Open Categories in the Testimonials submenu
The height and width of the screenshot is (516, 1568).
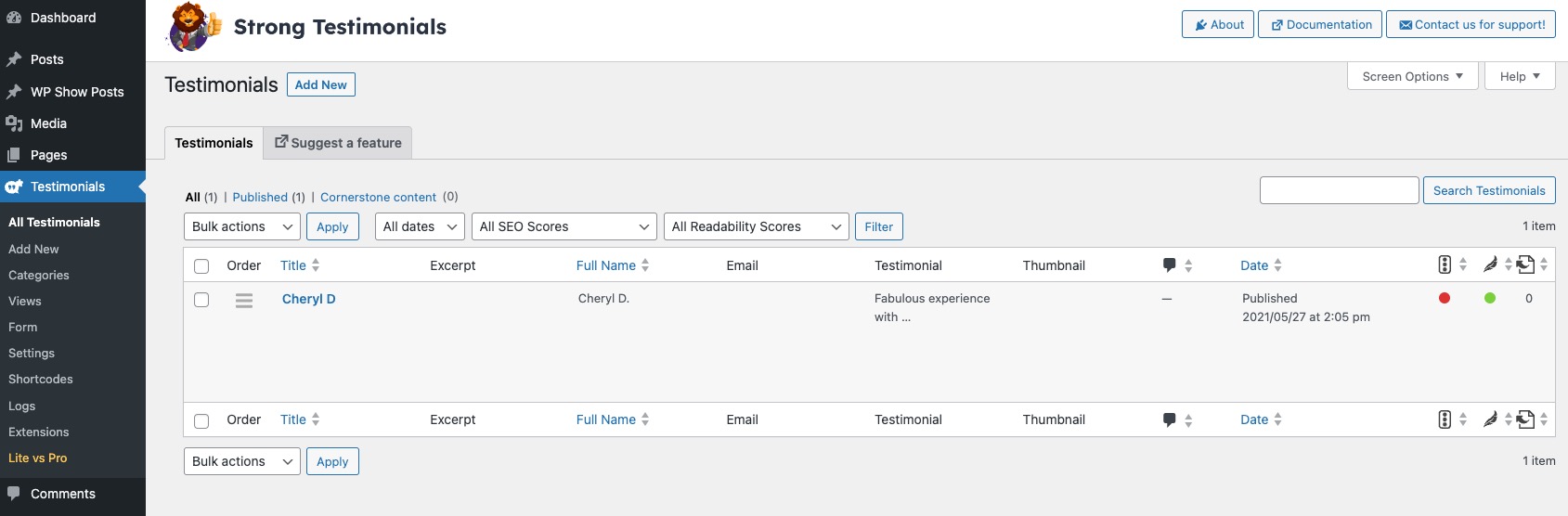tap(39, 276)
